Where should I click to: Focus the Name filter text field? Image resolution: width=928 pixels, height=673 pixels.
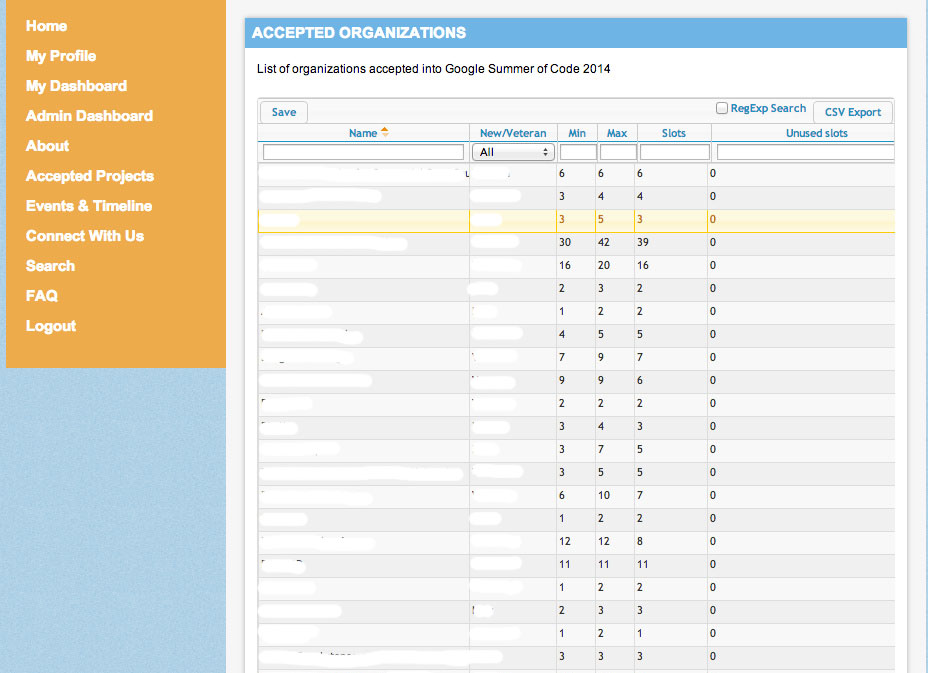click(x=363, y=152)
